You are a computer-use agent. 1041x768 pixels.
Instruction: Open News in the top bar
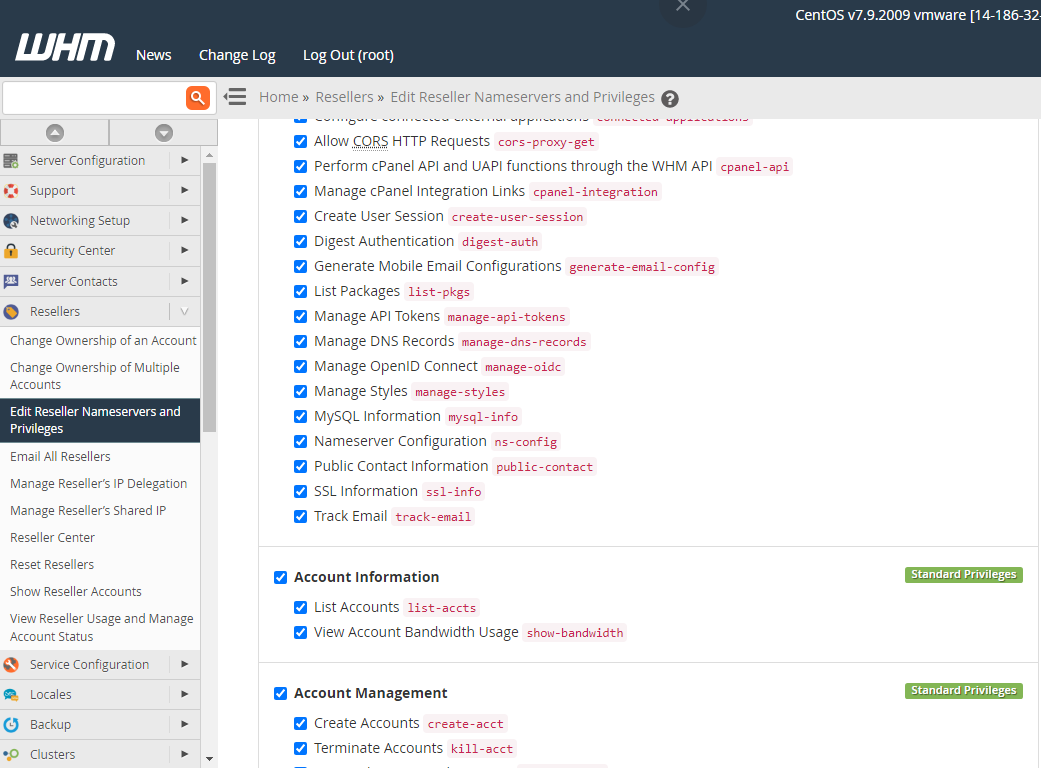[153, 55]
